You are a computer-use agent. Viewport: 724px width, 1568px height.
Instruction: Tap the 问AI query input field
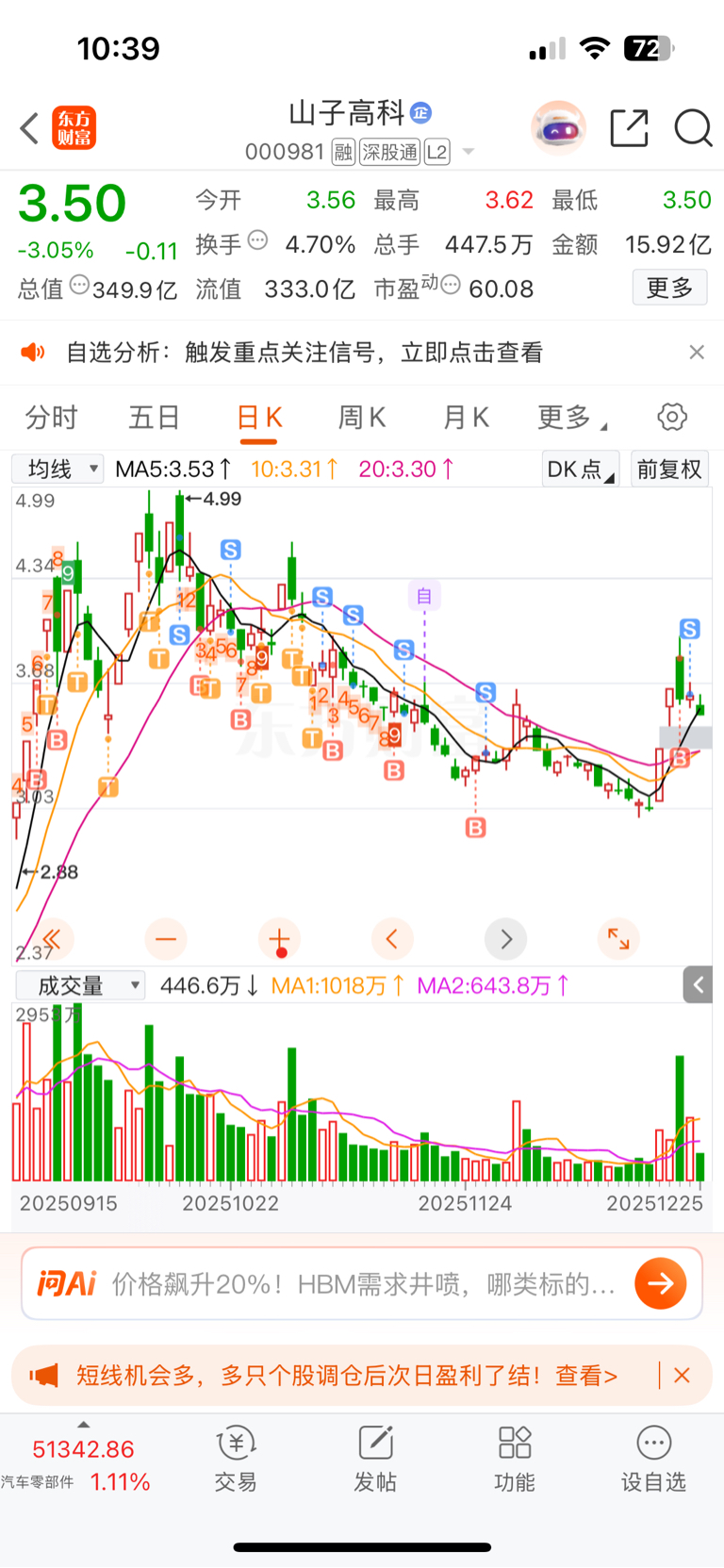tap(362, 1283)
